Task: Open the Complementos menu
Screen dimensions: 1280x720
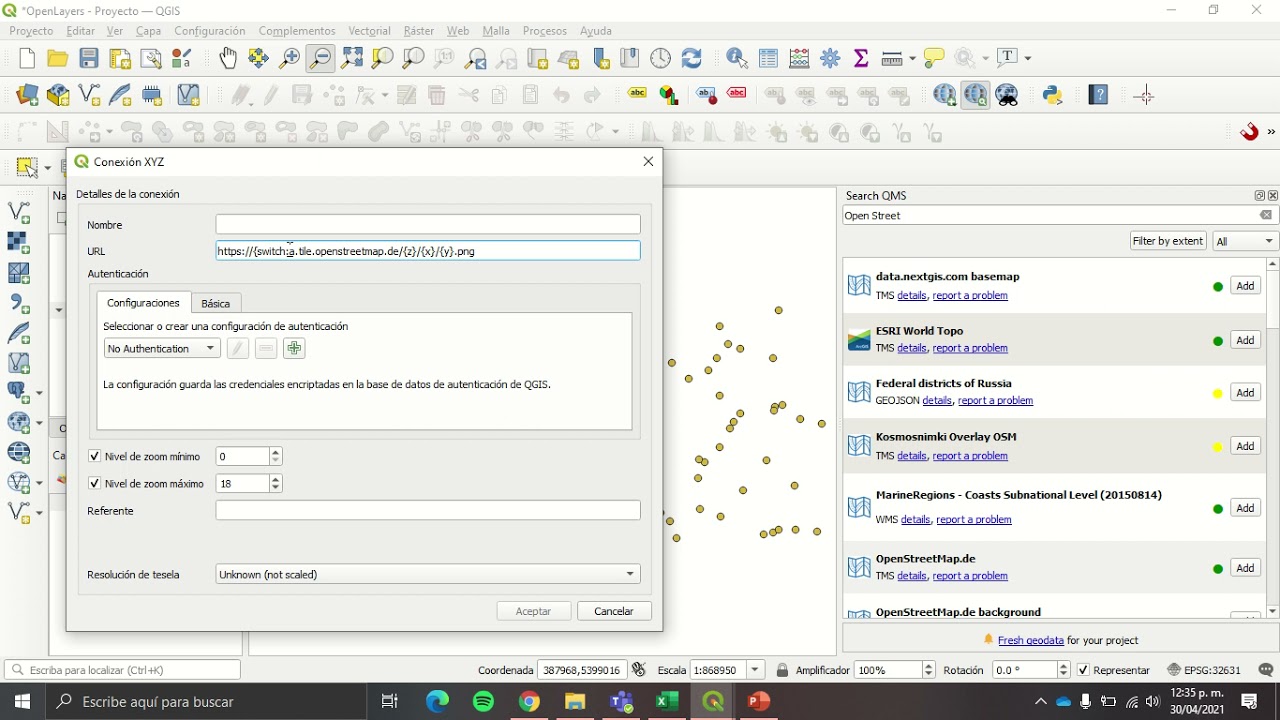Action: (x=297, y=31)
